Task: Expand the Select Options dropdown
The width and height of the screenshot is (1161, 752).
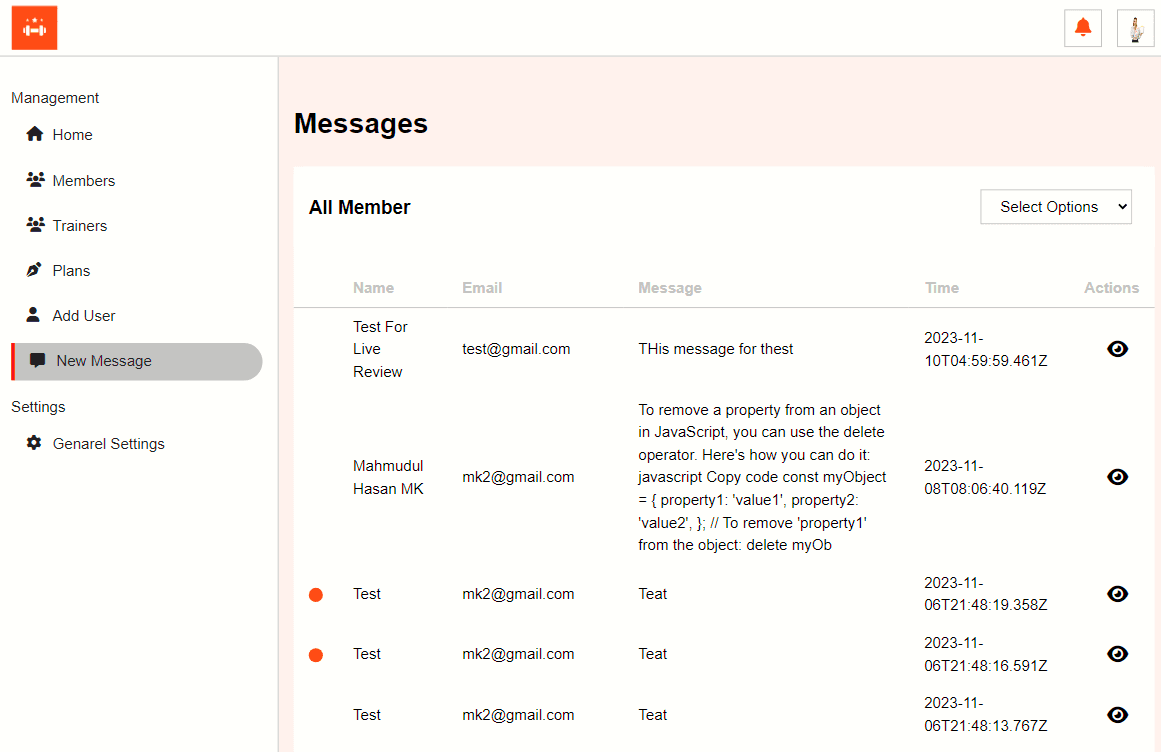Action: 1056,207
